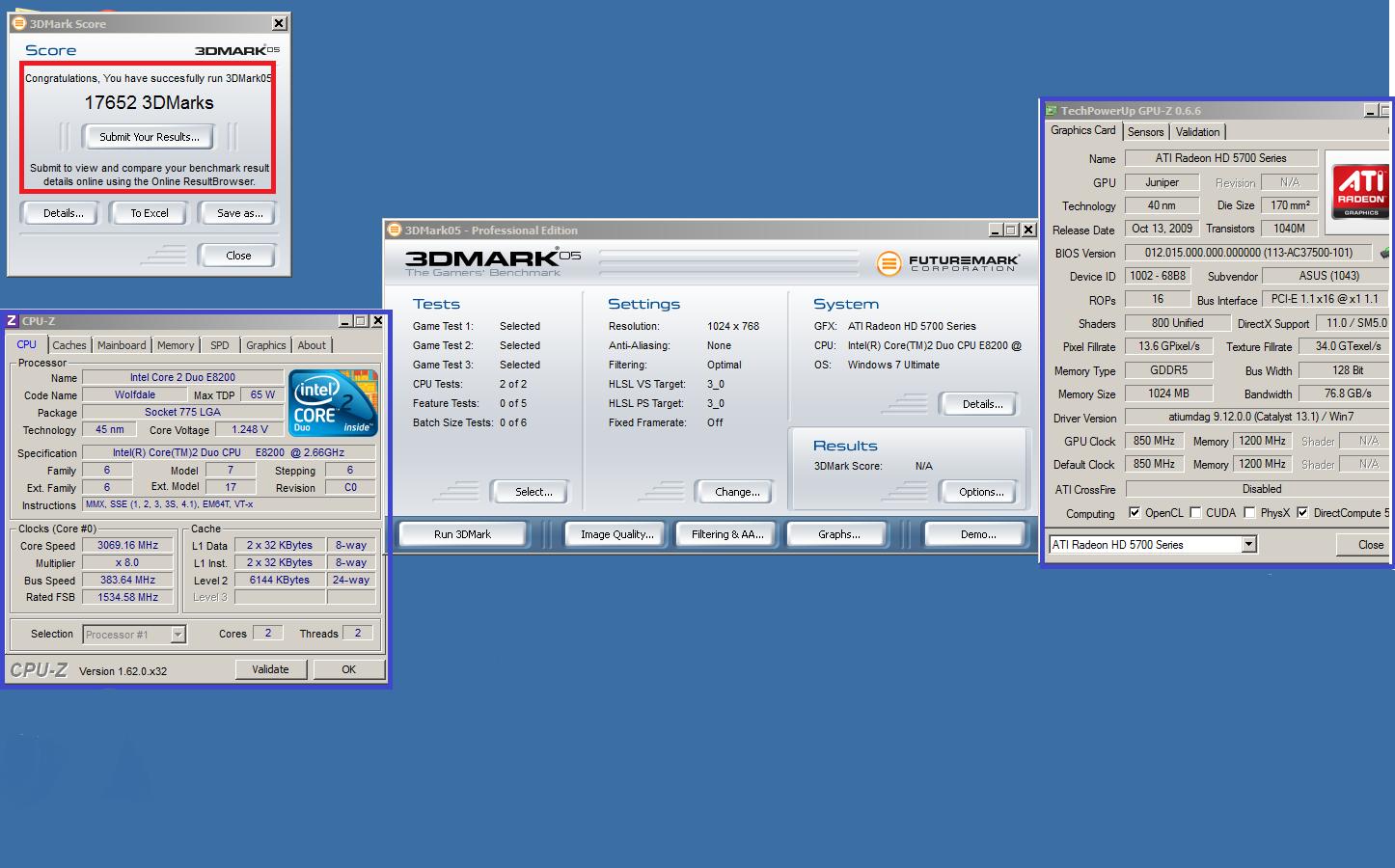The width and height of the screenshot is (1395, 868).
Task: Click the Specification field in CPU-Z
Action: coord(229,452)
